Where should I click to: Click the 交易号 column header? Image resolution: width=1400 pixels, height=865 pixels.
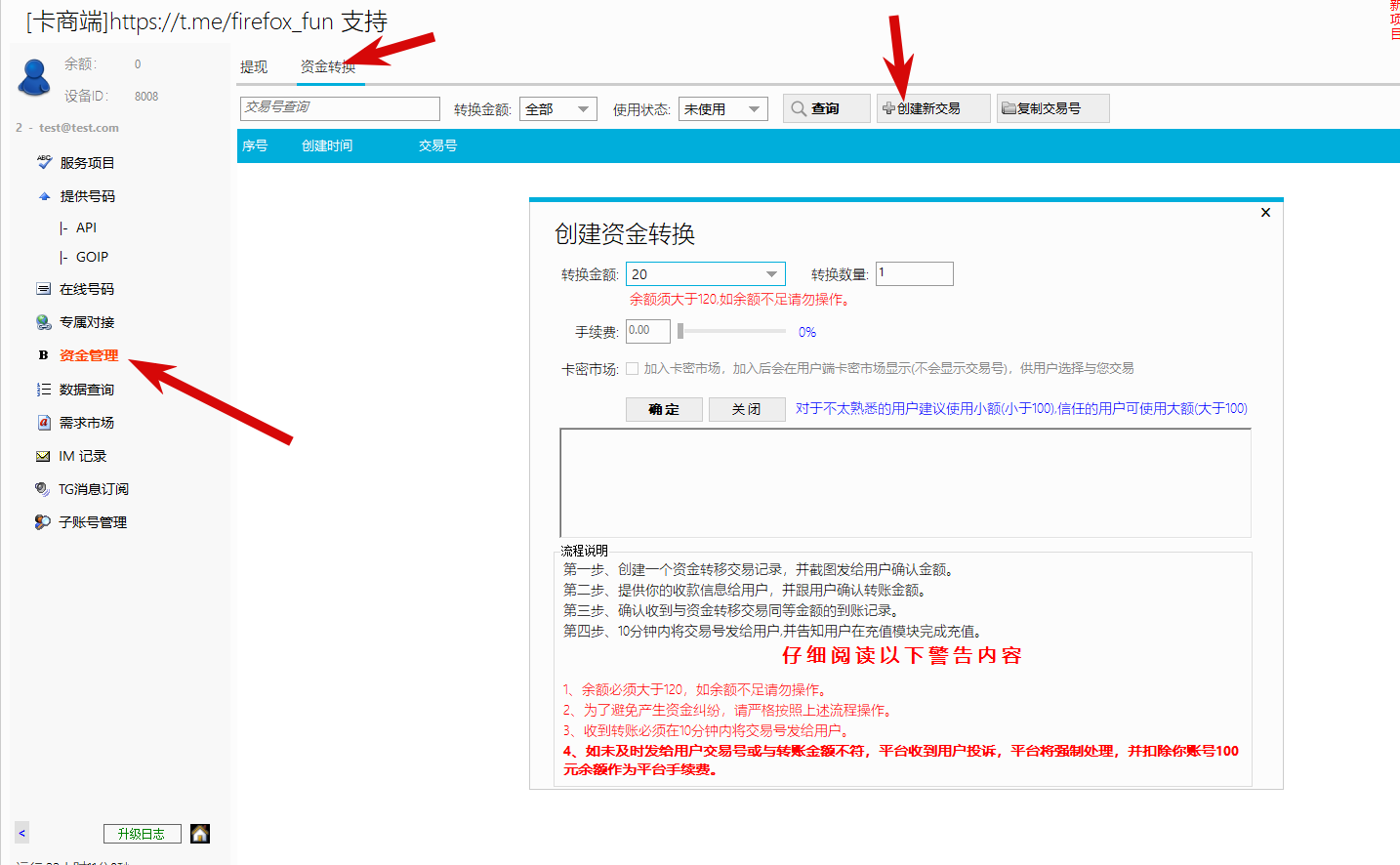click(x=437, y=145)
